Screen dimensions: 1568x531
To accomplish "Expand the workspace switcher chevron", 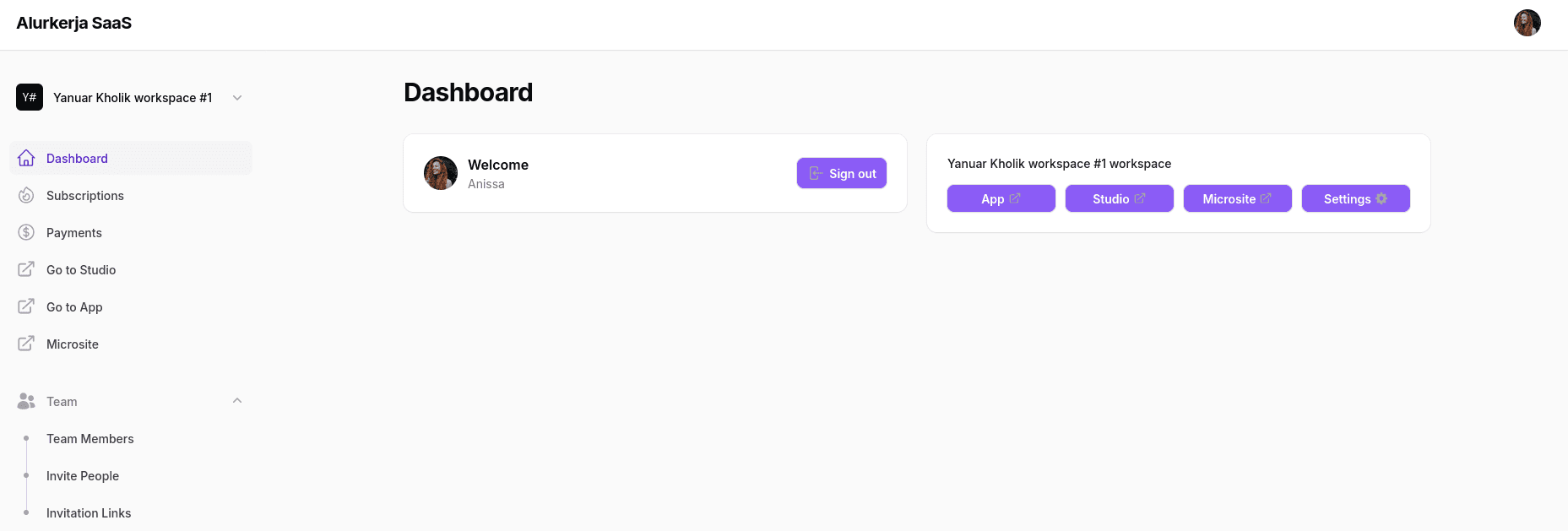I will [237, 98].
